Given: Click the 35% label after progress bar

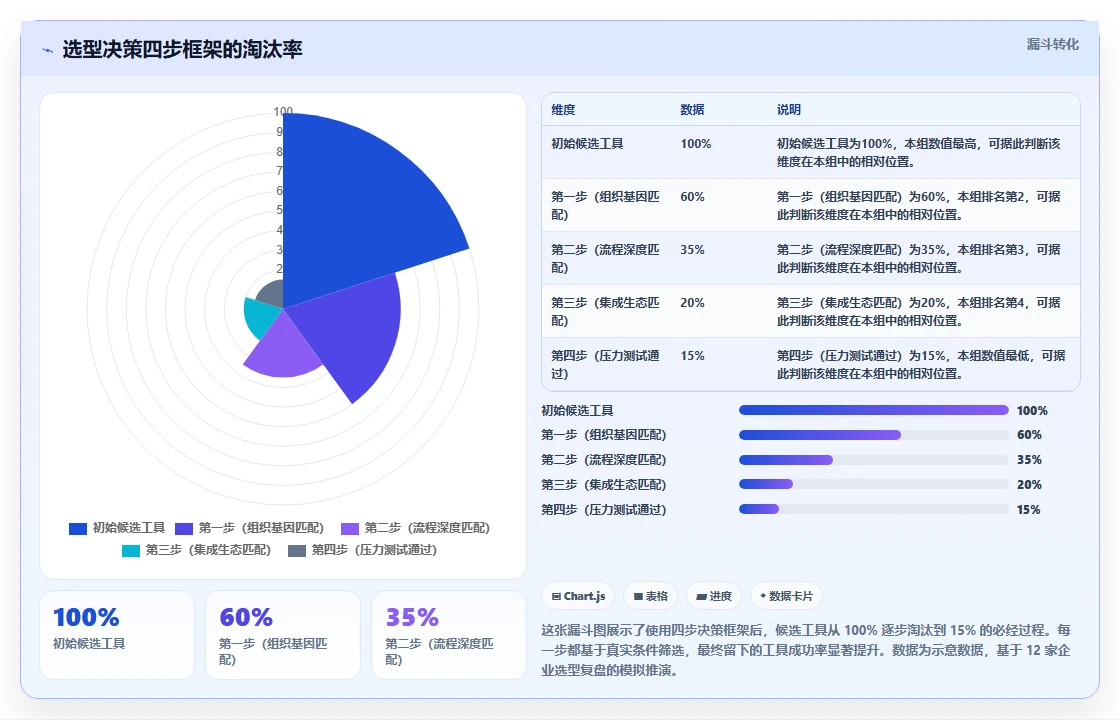Looking at the screenshot, I should (1029, 460).
